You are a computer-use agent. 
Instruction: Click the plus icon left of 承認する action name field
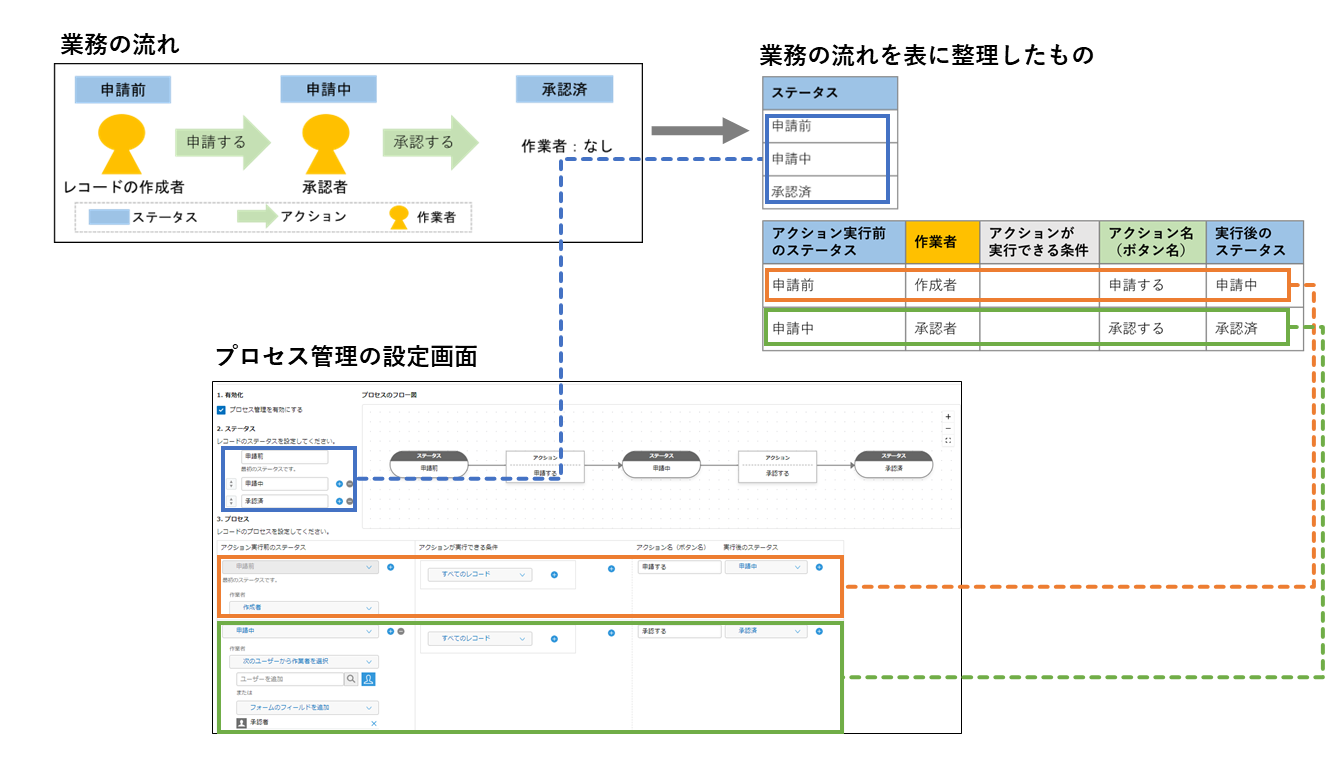611,633
